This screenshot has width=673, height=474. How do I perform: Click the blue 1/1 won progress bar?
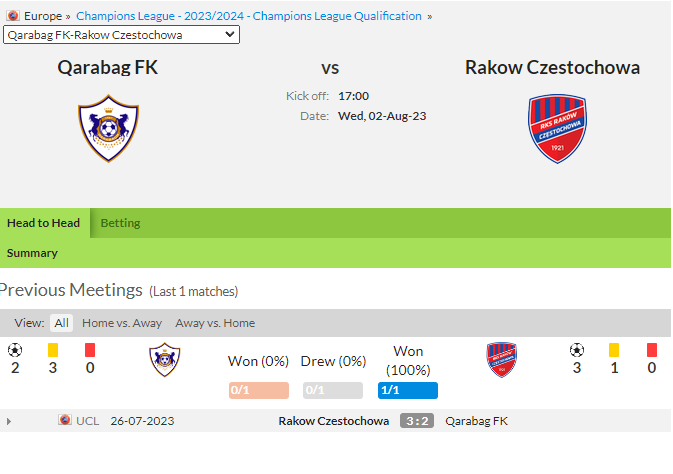coord(408,390)
